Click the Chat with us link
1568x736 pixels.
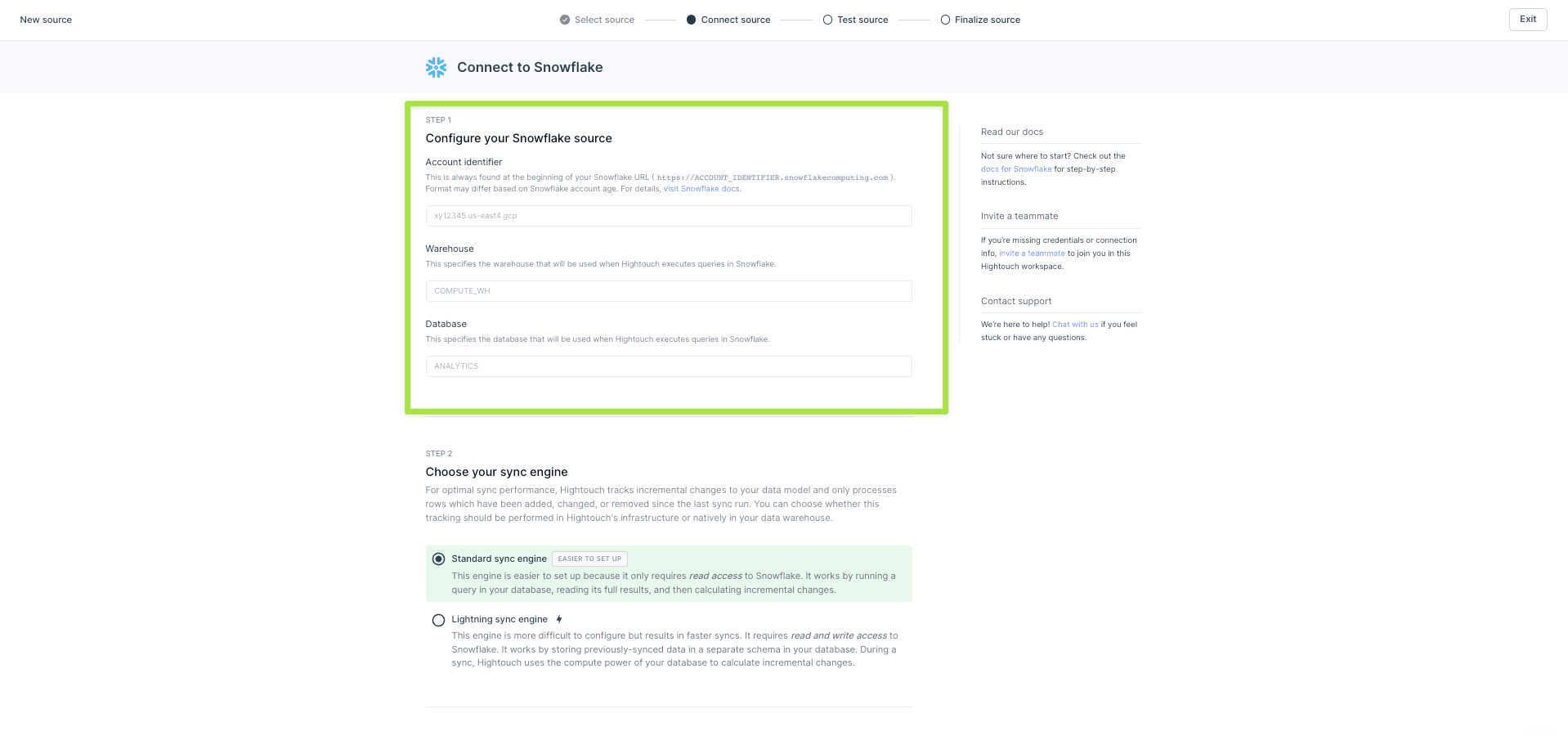[x=1075, y=325]
